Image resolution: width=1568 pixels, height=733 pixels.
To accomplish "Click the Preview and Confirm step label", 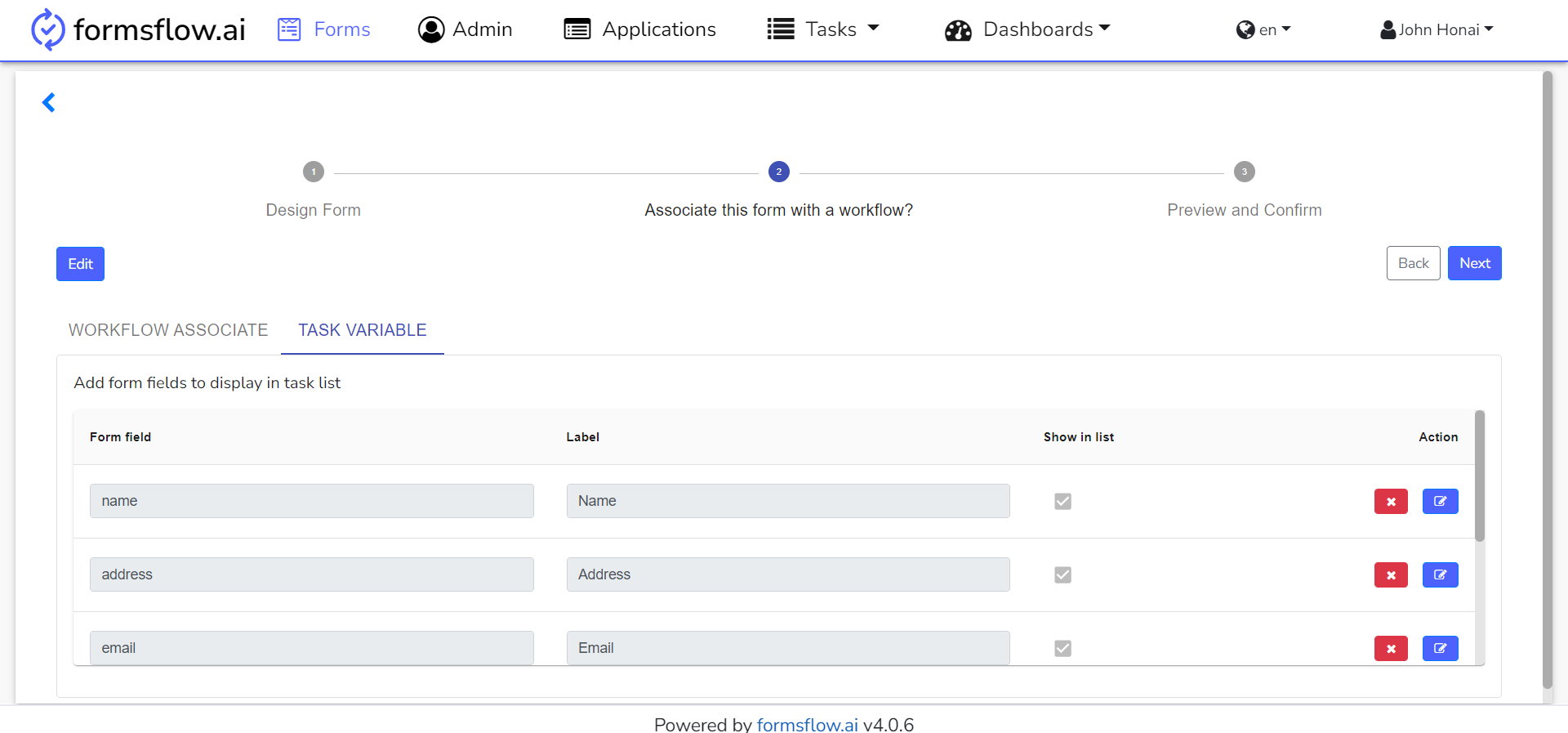I will [x=1245, y=210].
